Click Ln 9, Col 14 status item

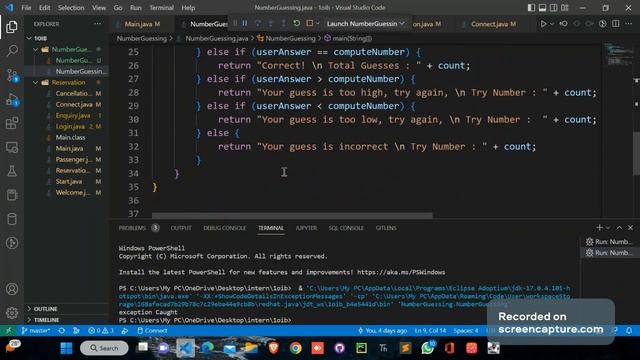tap(430, 331)
